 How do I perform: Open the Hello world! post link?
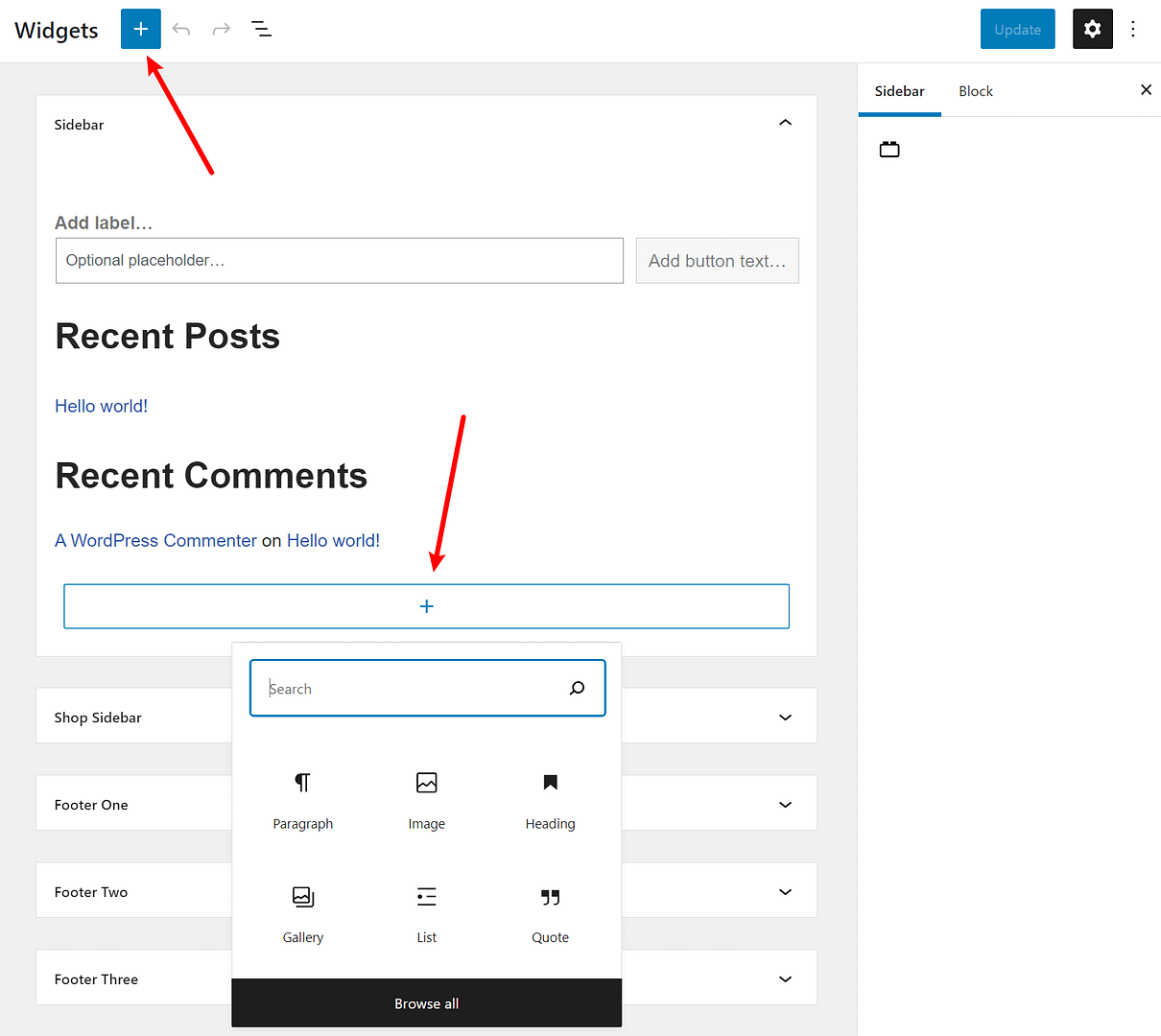click(101, 406)
